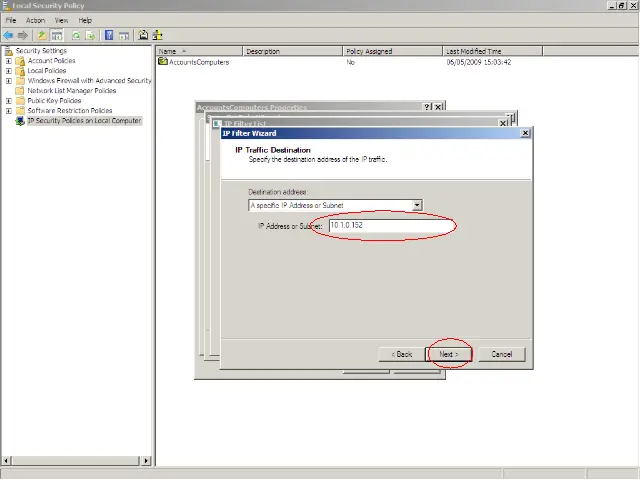Click the Back button in wizard
640x480 pixels.
tap(402, 354)
